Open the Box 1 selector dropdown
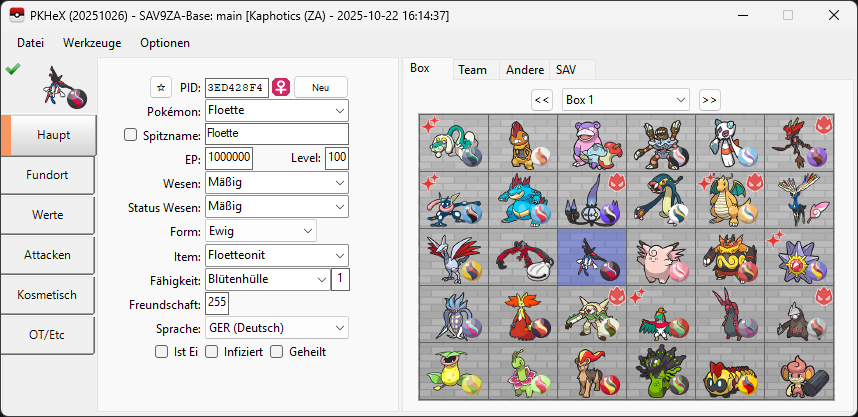The height and width of the screenshot is (417, 858). (626, 100)
